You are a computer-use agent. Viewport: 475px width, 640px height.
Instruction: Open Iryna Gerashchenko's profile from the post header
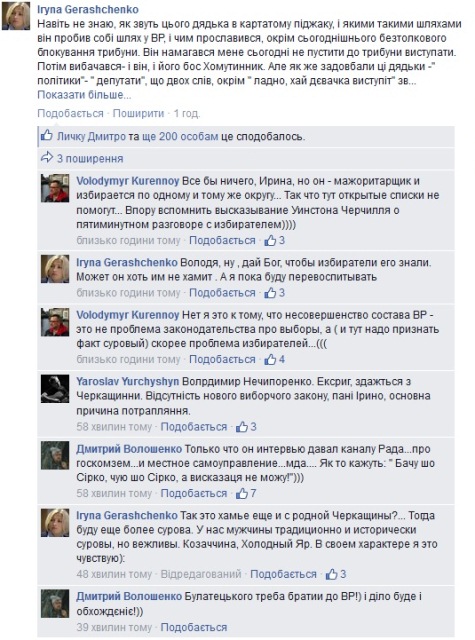[88, 9]
